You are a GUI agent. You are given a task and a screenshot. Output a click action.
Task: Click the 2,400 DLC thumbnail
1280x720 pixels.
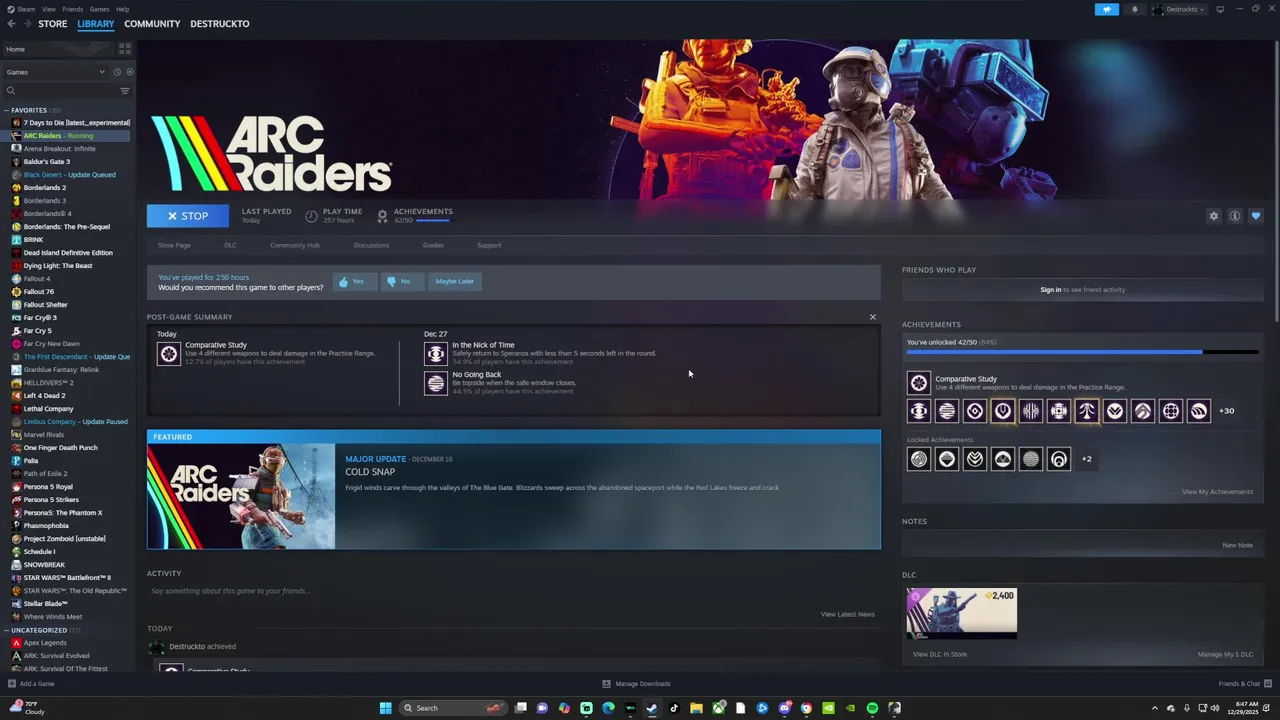(962, 613)
